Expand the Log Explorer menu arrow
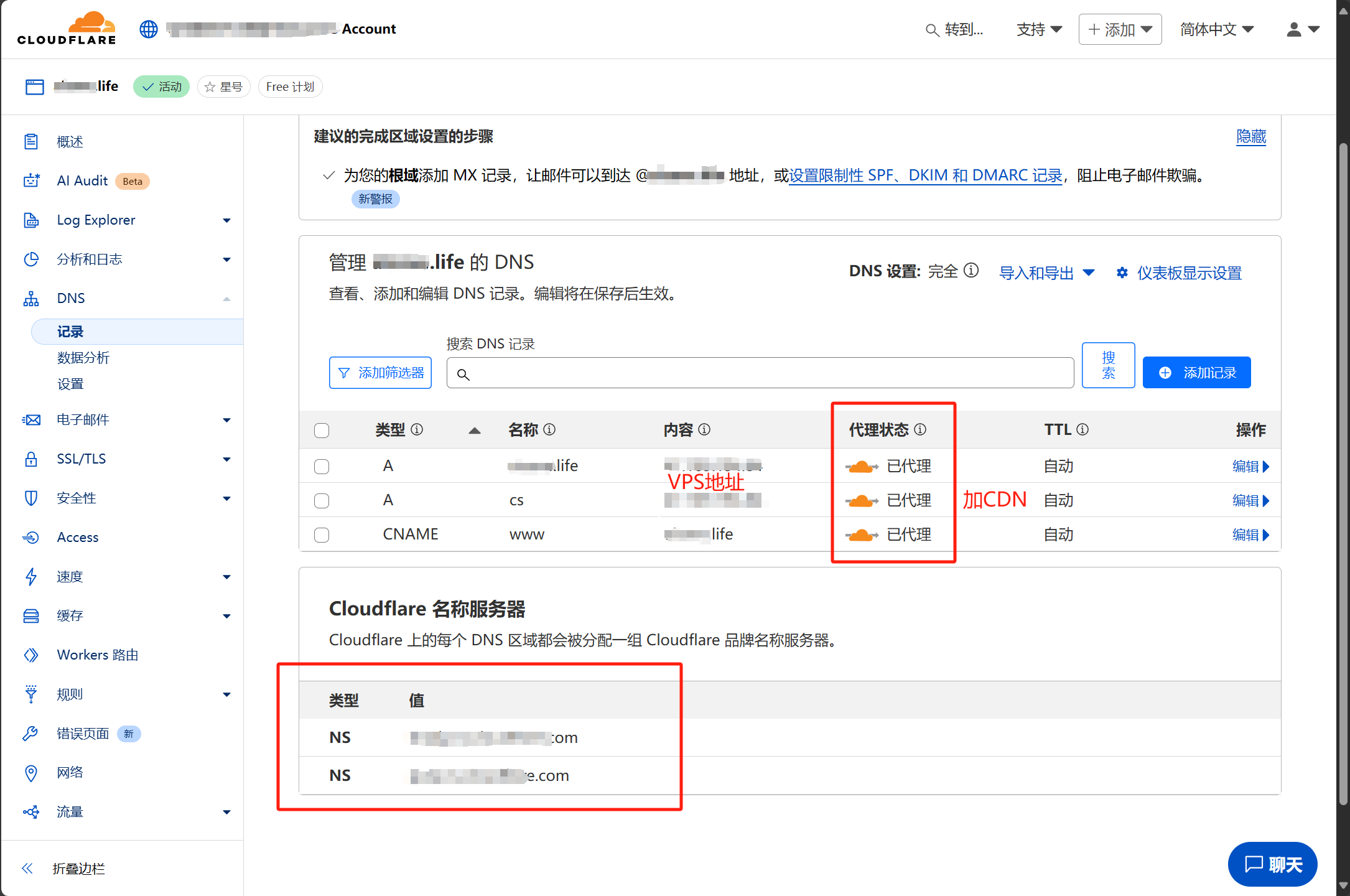This screenshot has width=1350, height=896. click(x=227, y=221)
